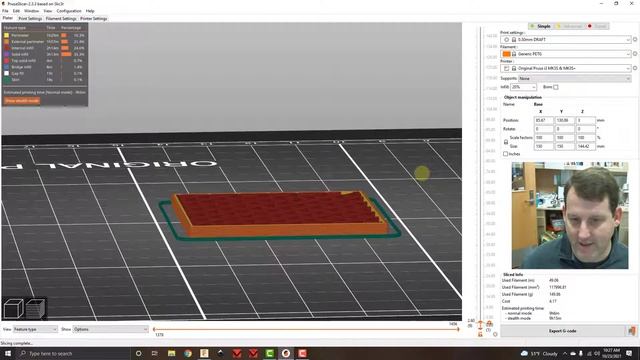Click the webcam video overlay

570,215
